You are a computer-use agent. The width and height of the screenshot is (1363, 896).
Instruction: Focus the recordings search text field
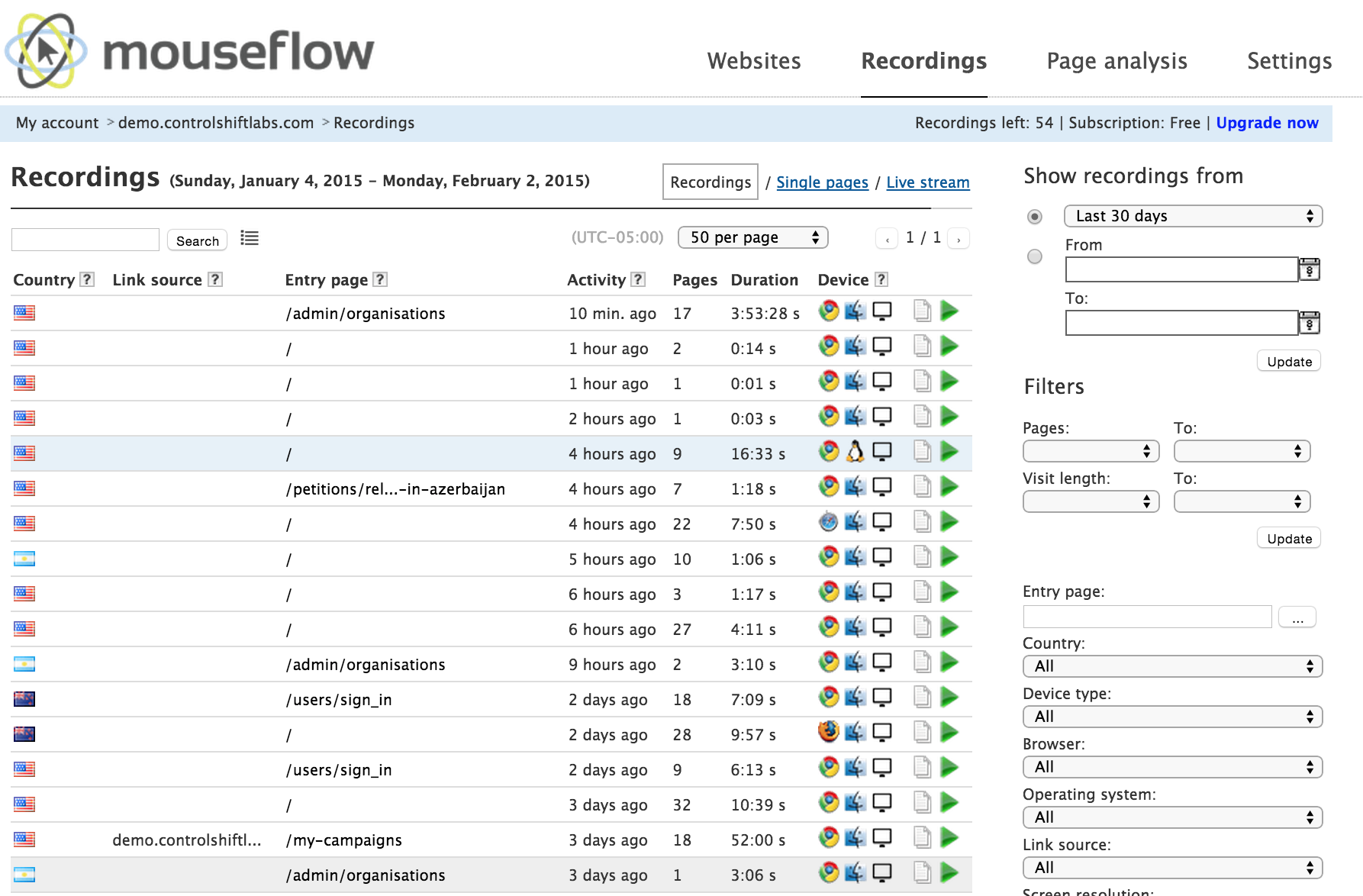pyautogui.click(x=85, y=240)
